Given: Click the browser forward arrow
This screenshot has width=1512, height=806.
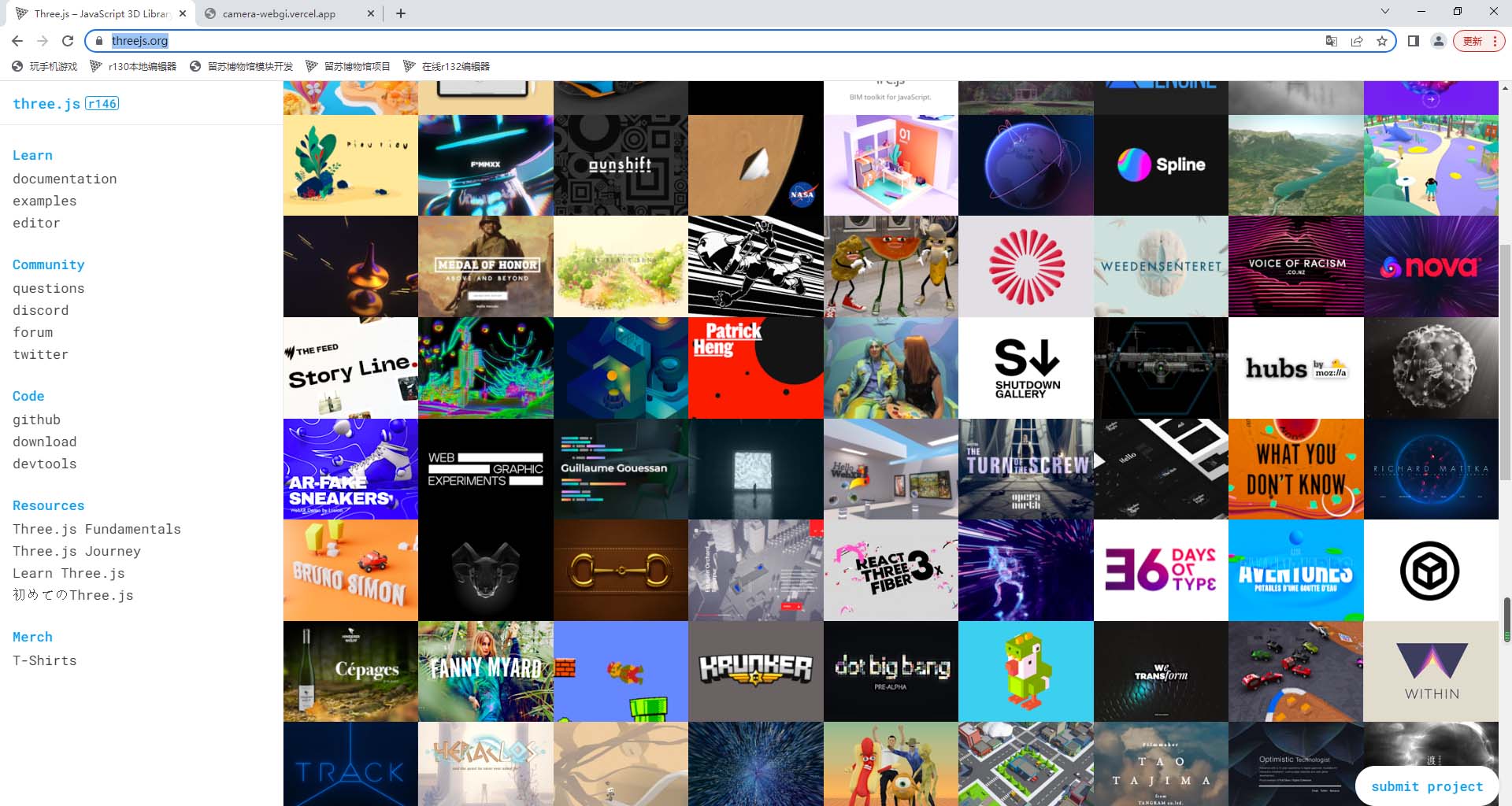Looking at the screenshot, I should click(x=43, y=41).
